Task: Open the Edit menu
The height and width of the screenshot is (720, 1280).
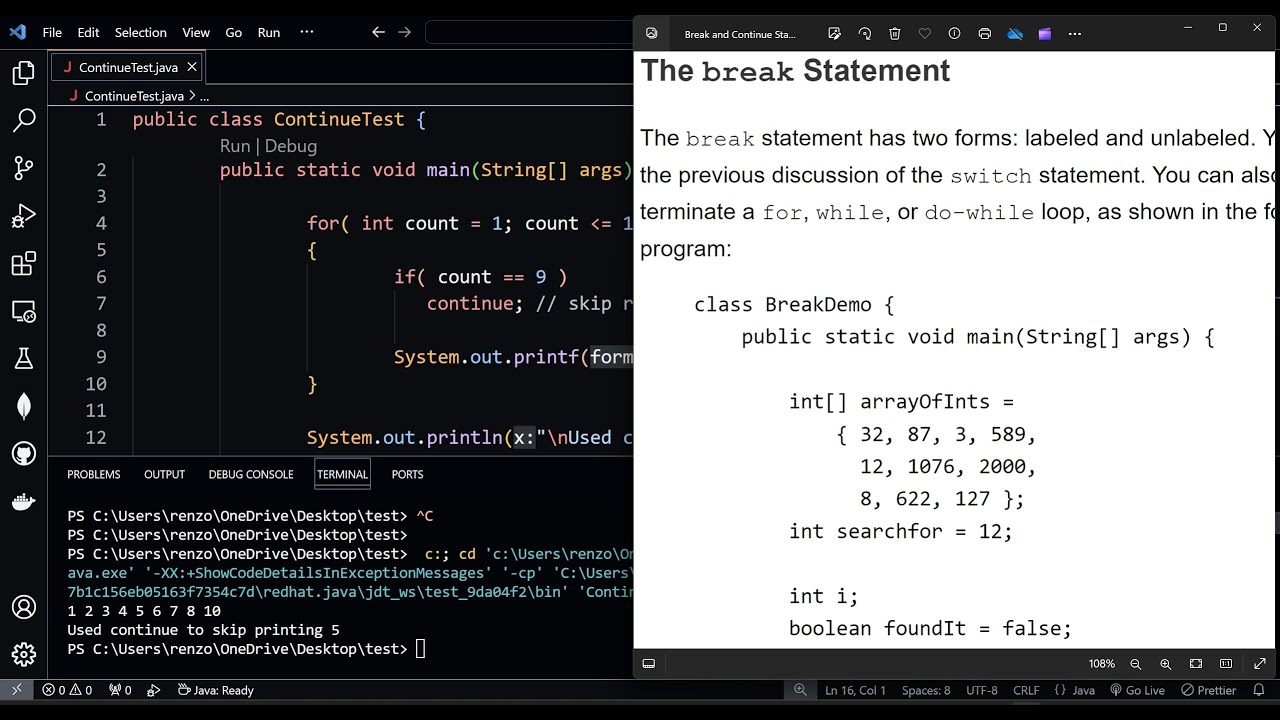Action: 89,32
